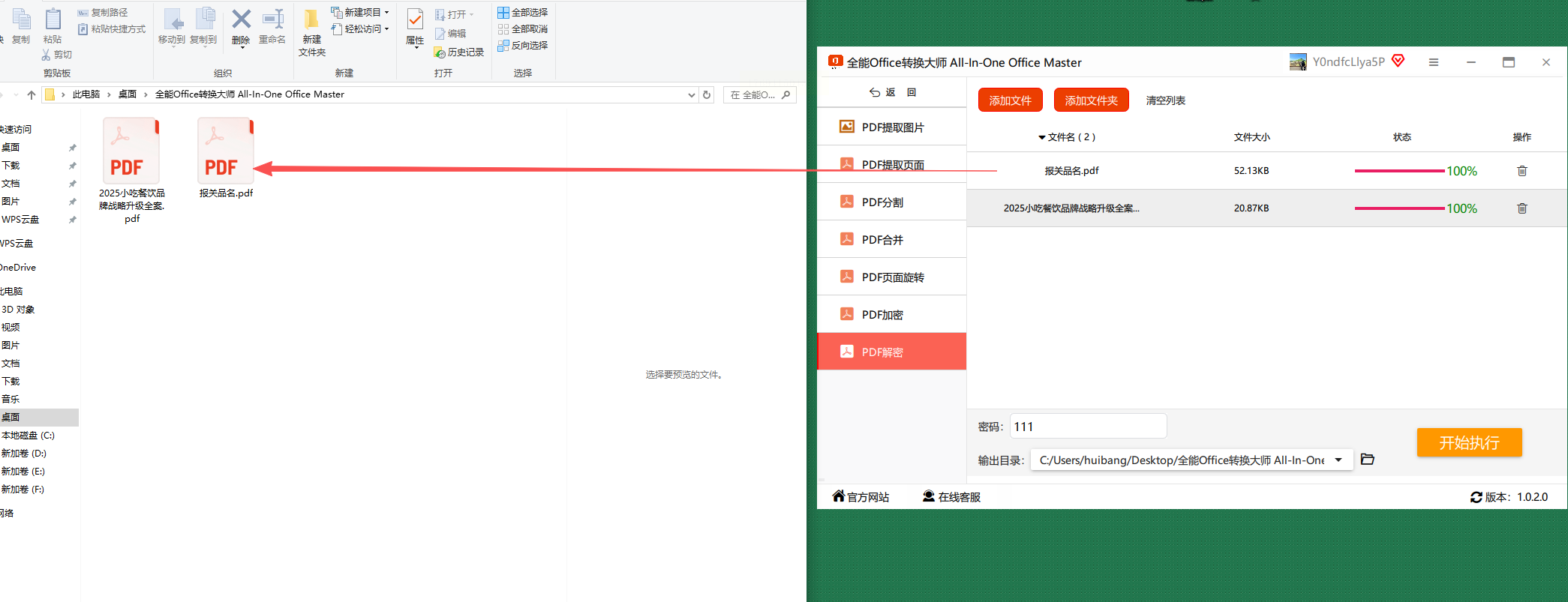Open the PDF提取图片 tool
Screen dimensions: 1568x602
point(891,127)
